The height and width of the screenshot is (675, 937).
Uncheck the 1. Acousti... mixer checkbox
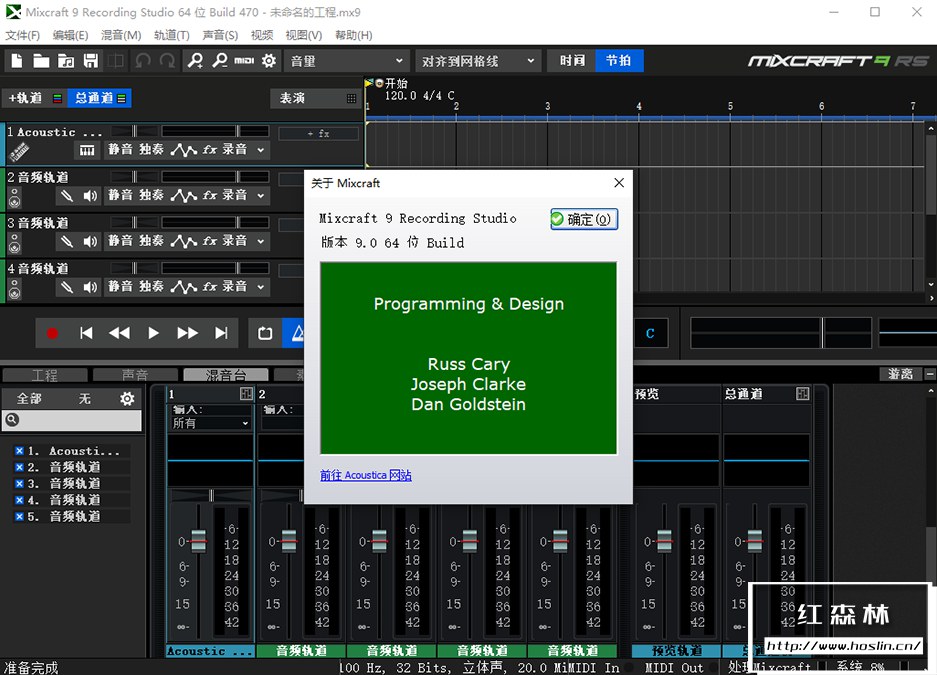pyautogui.click(x=19, y=451)
